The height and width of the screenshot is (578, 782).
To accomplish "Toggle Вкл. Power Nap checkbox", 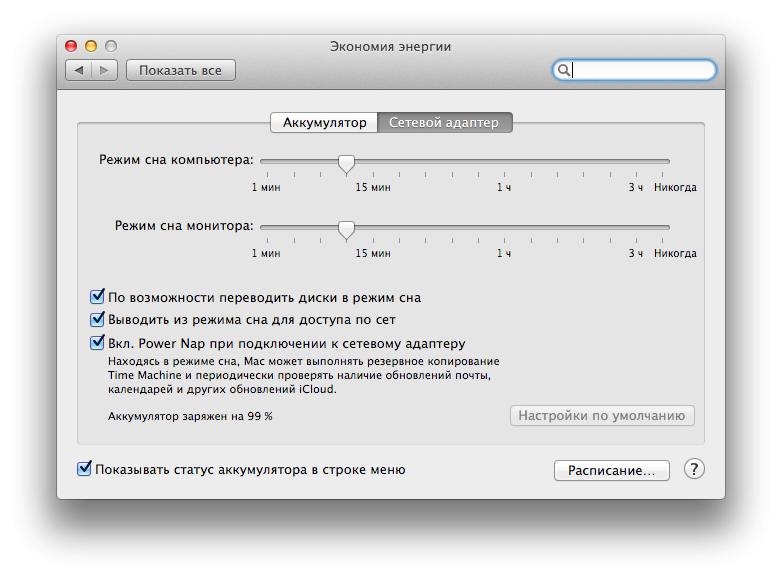I will click(97, 343).
